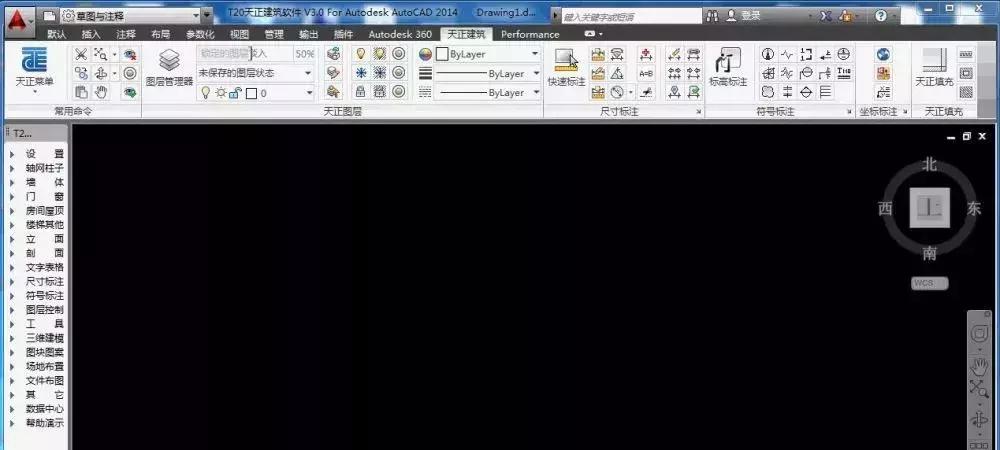Open the ByLayer color dropdown
The width and height of the screenshot is (1000, 450).
pyautogui.click(x=534, y=54)
